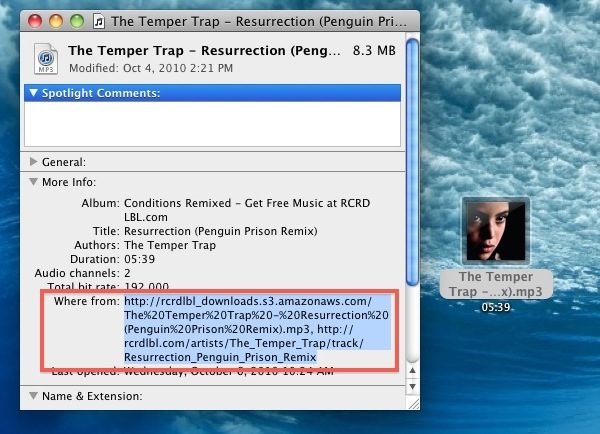Click the 'Modified: Oct 4, 2010 2:21 PM' text
600x434 pixels.
coord(151,68)
